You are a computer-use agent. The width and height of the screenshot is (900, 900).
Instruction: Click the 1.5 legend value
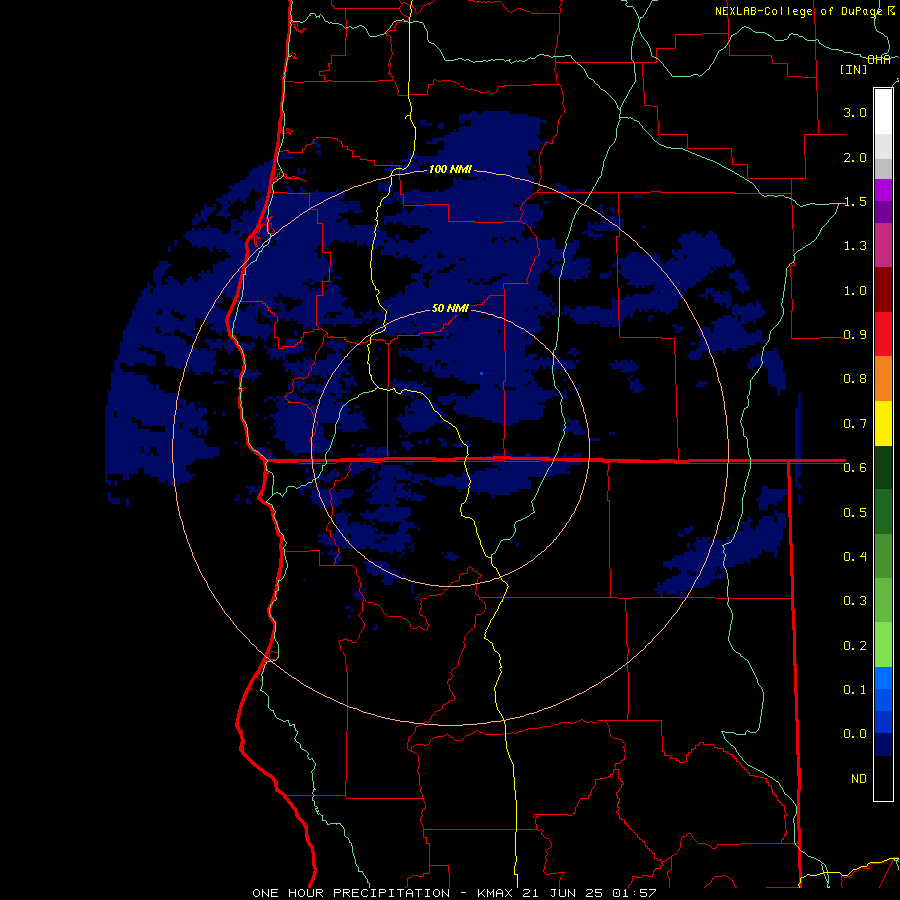855,201
